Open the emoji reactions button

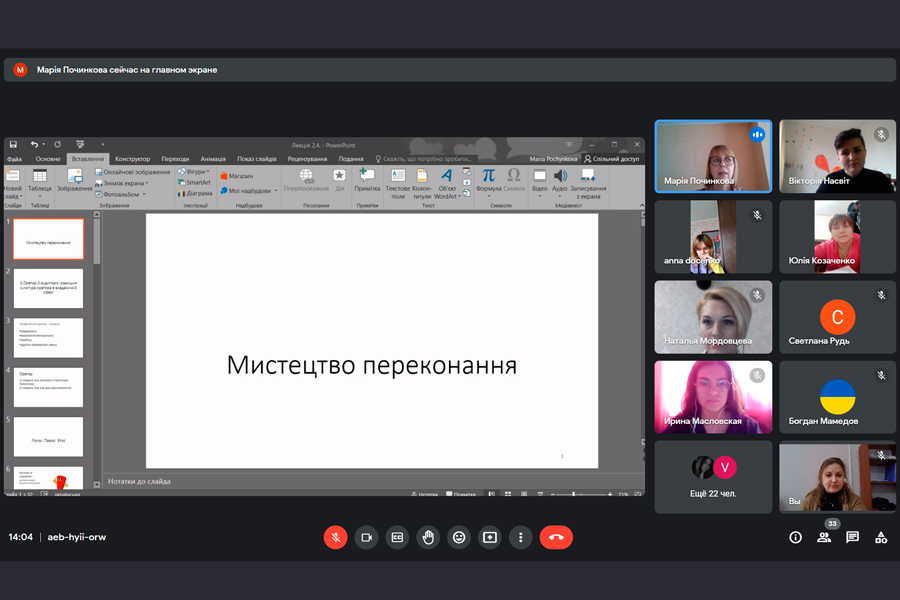click(x=459, y=537)
